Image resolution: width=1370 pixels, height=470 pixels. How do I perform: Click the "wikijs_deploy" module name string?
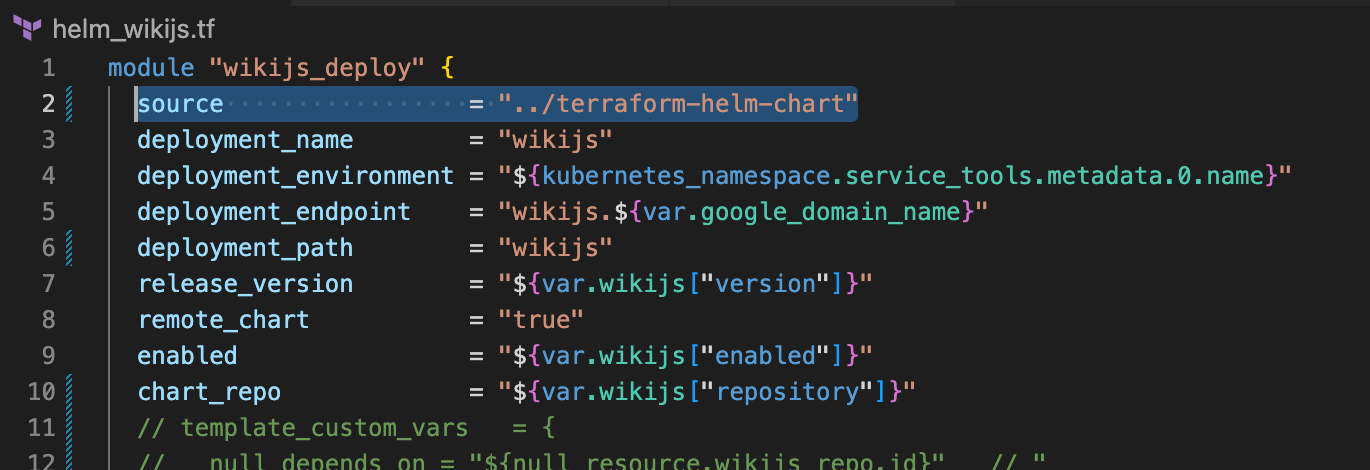click(317, 68)
